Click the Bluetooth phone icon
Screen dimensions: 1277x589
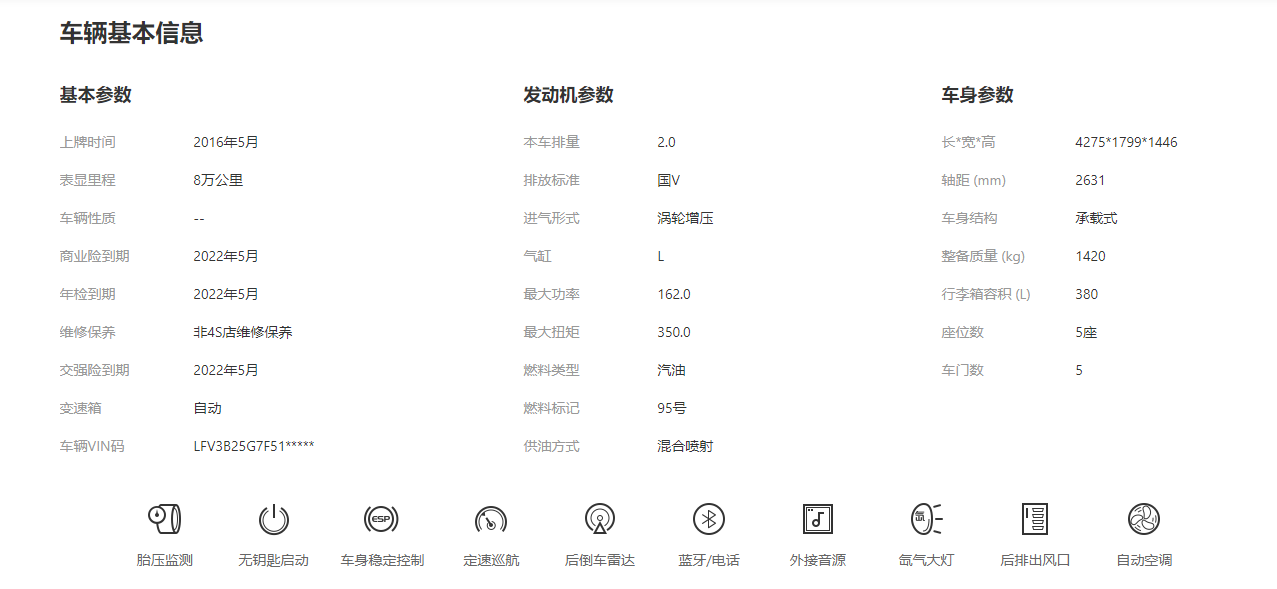point(709,519)
